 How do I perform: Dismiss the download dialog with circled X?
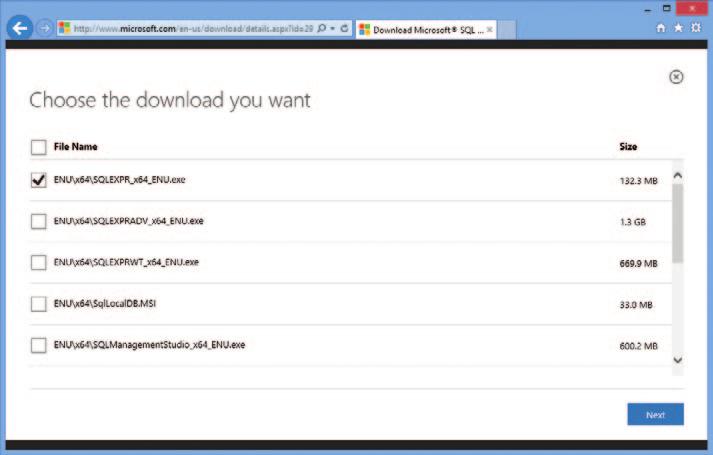676,77
